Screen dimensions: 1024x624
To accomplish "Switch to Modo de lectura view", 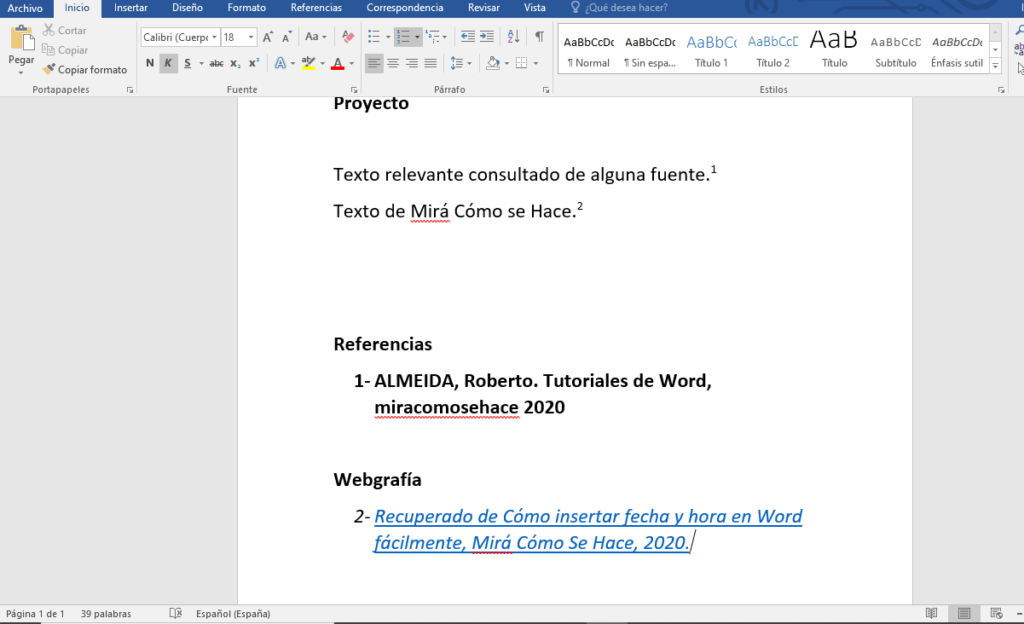I will click(931, 613).
